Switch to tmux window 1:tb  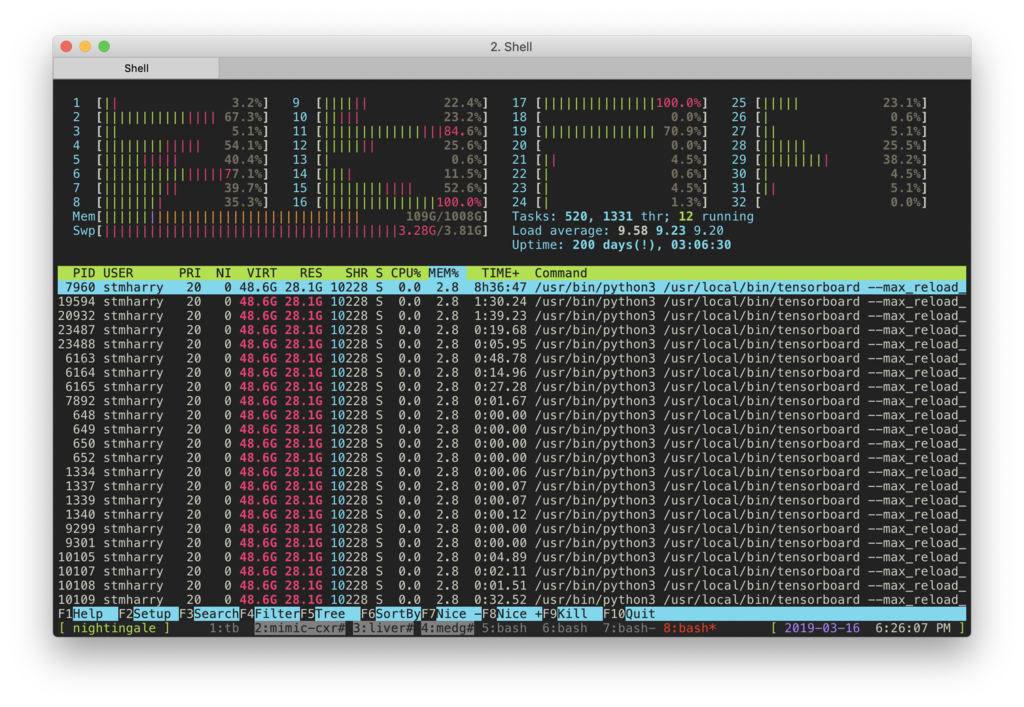pos(224,628)
